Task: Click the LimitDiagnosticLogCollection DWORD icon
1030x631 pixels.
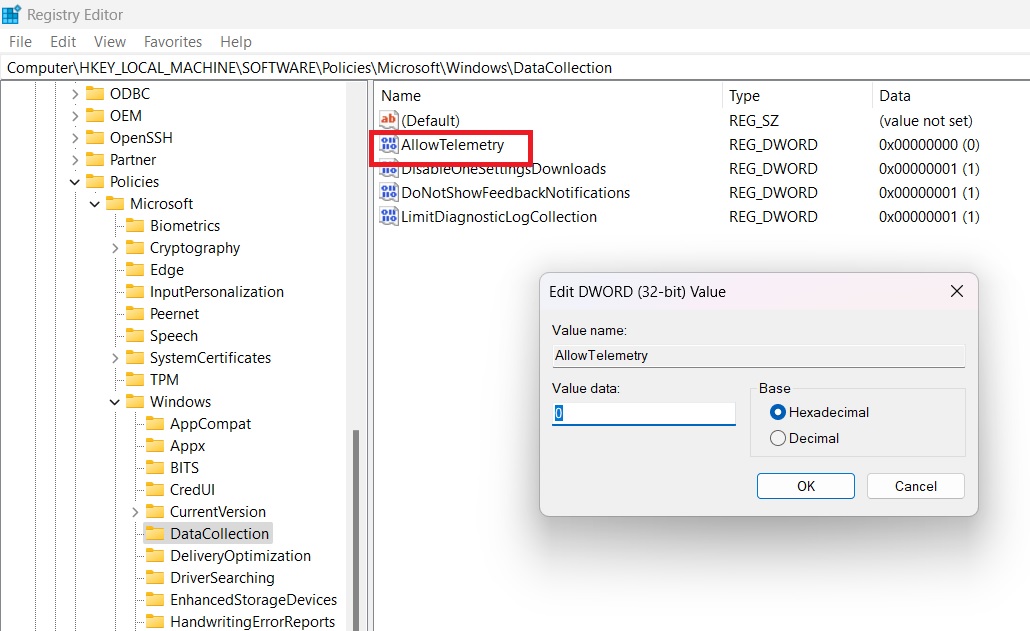Action: point(389,217)
